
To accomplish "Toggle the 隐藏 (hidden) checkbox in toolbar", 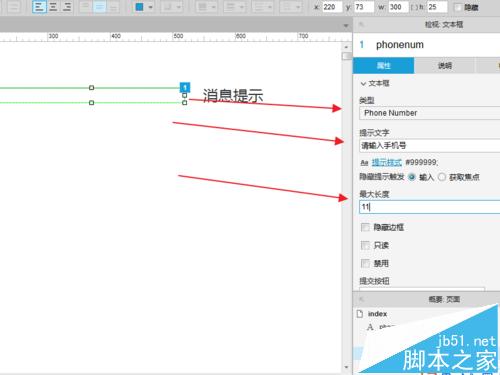I will pyautogui.click(x=459, y=7).
